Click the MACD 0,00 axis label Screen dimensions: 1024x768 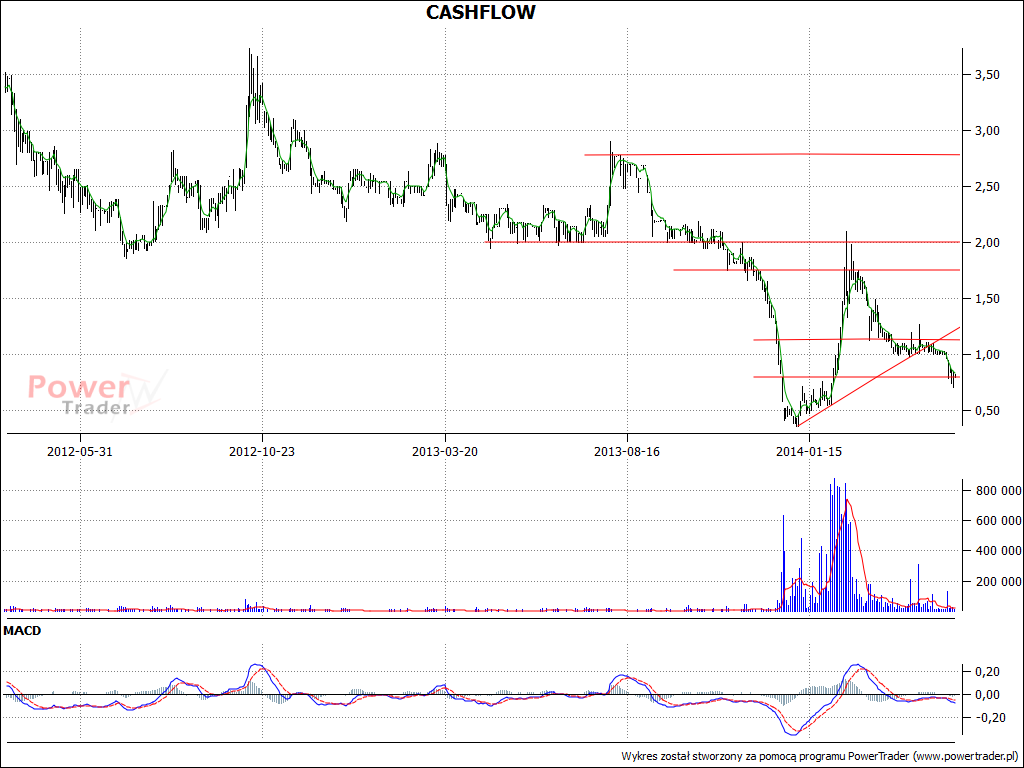987,694
